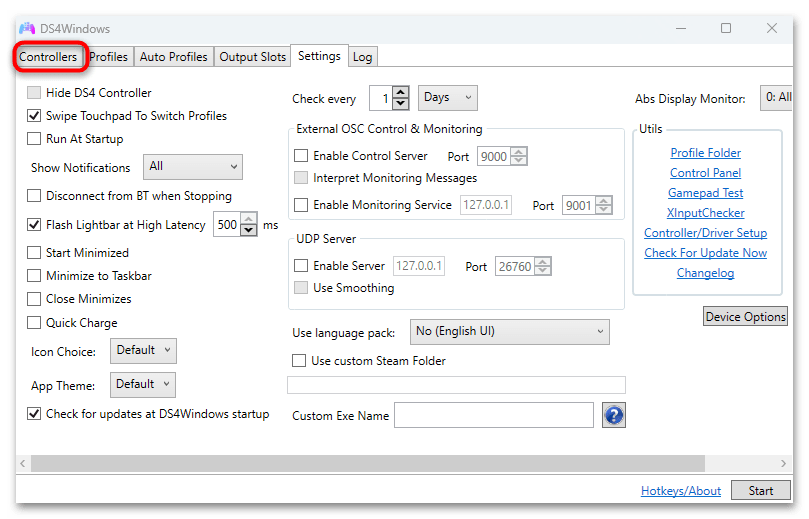Select the Output Slots tab
The image size is (809, 519).
tap(252, 57)
